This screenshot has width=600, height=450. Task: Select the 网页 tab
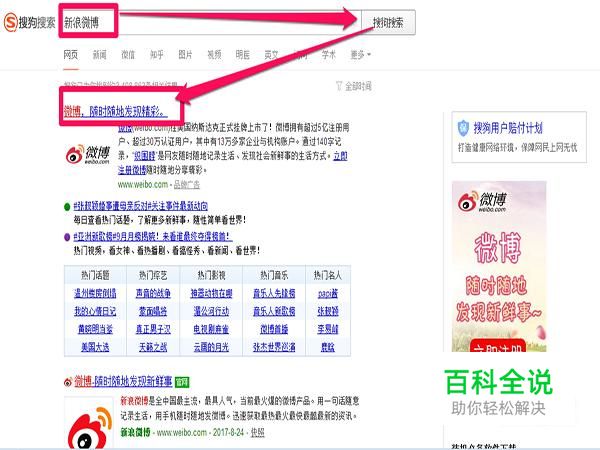(71, 55)
